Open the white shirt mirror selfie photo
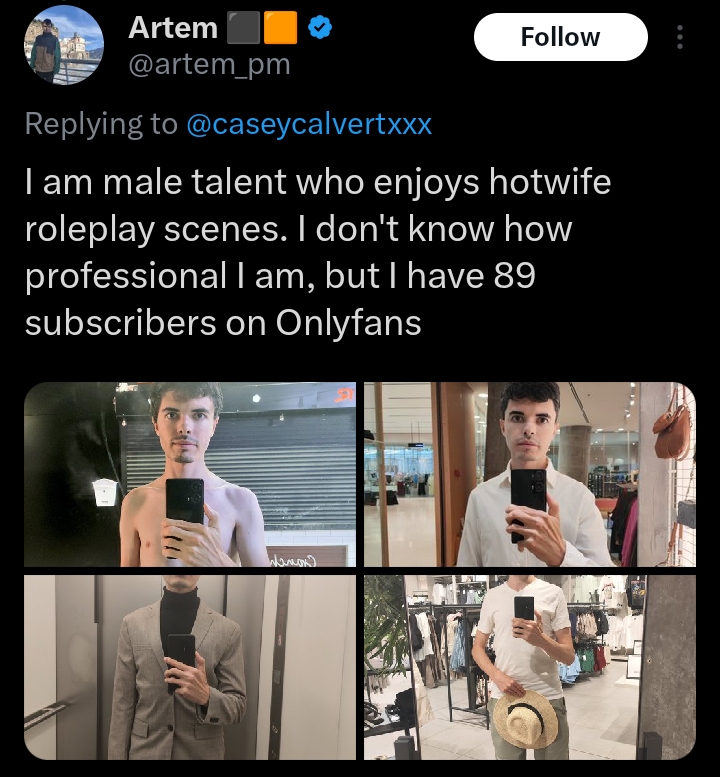This screenshot has width=720, height=777. point(530,474)
